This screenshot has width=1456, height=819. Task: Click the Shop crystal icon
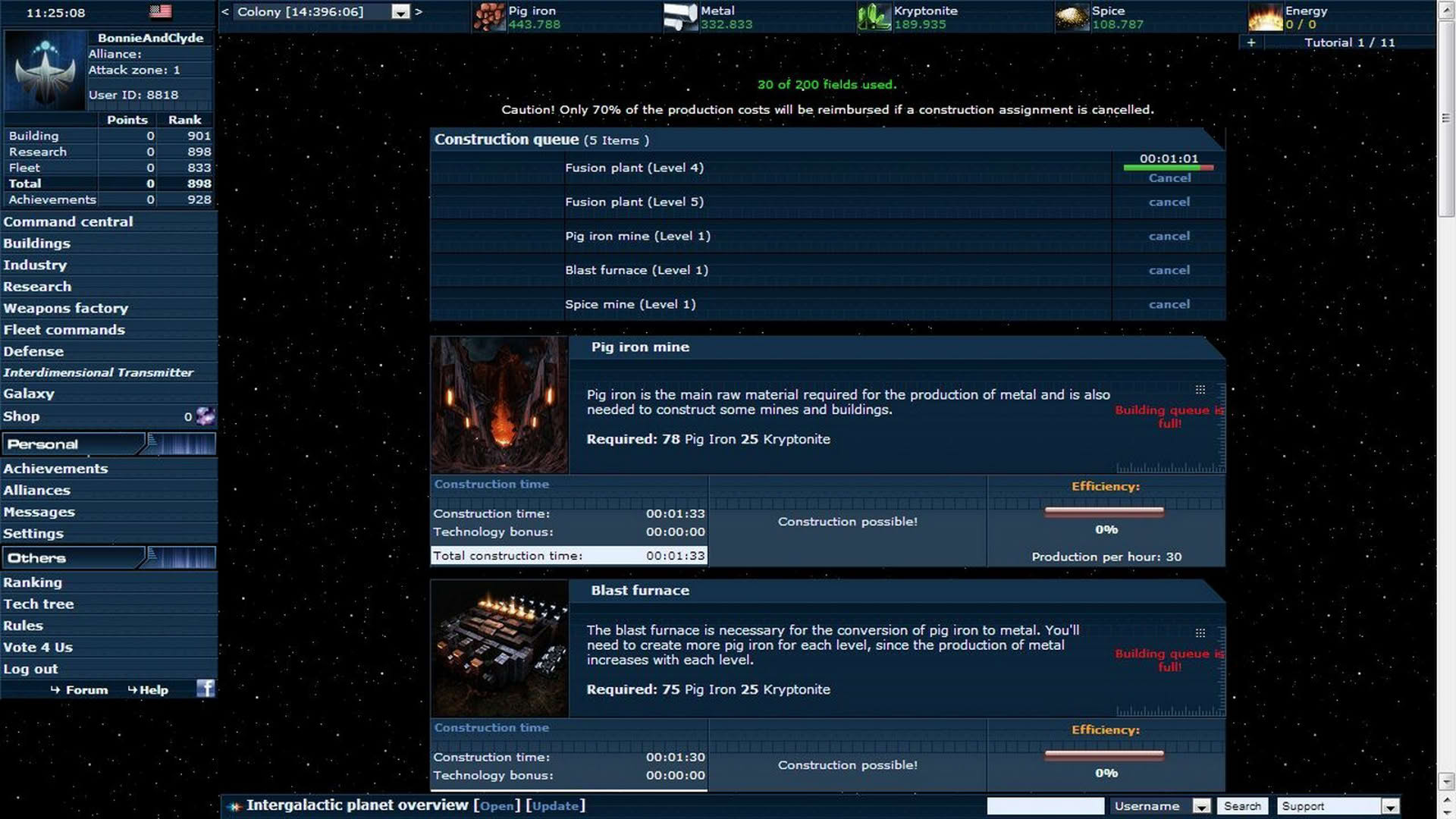coord(205,416)
